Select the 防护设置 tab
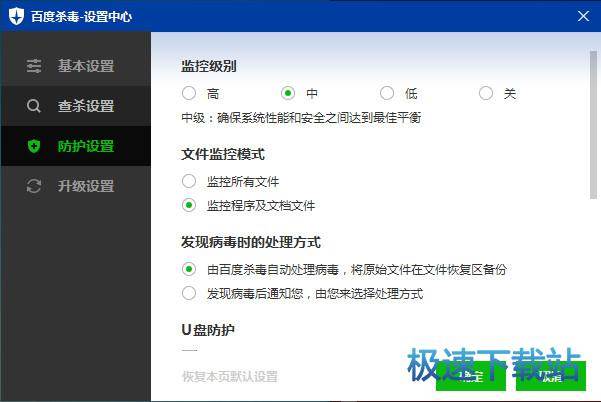601x402 pixels. coord(76,146)
